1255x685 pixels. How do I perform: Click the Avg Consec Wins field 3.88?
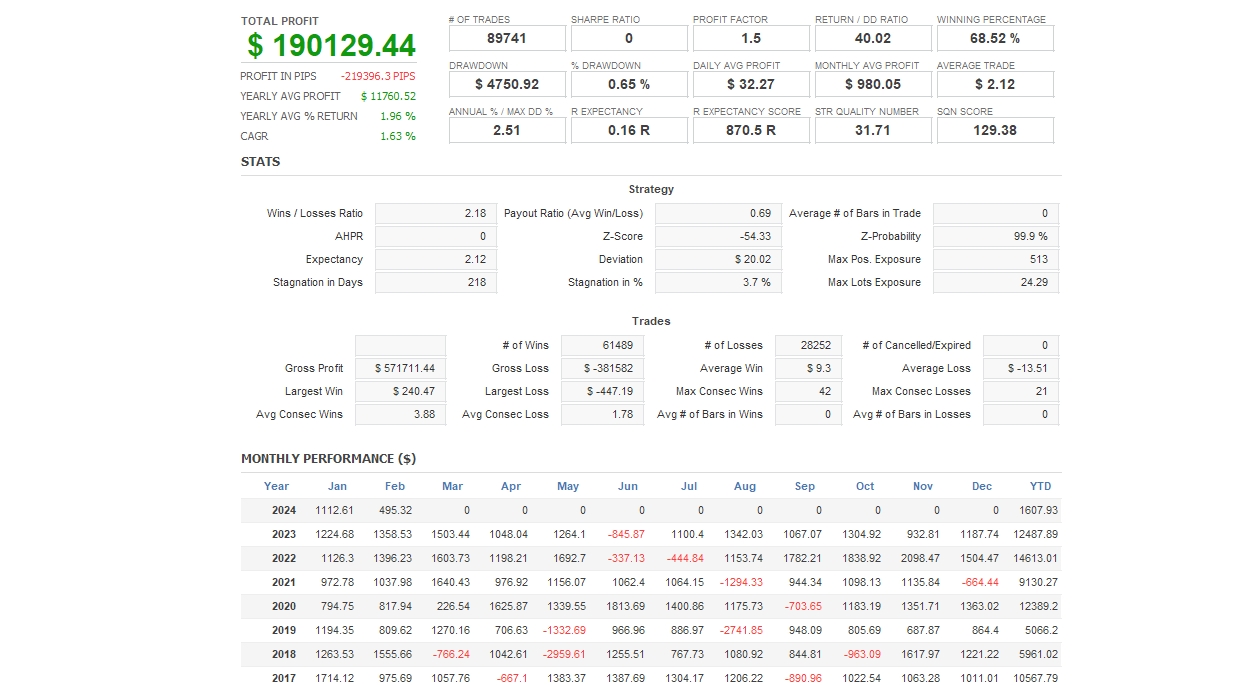click(x=400, y=414)
